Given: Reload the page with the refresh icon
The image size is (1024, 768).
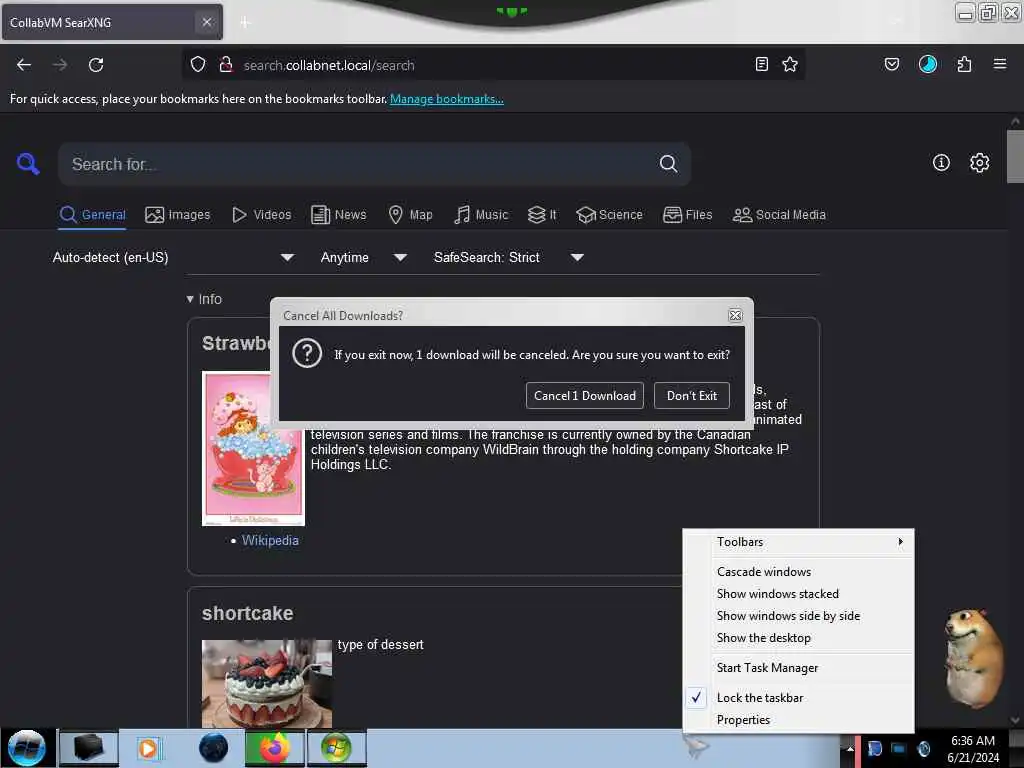Looking at the screenshot, I should tap(96, 65).
